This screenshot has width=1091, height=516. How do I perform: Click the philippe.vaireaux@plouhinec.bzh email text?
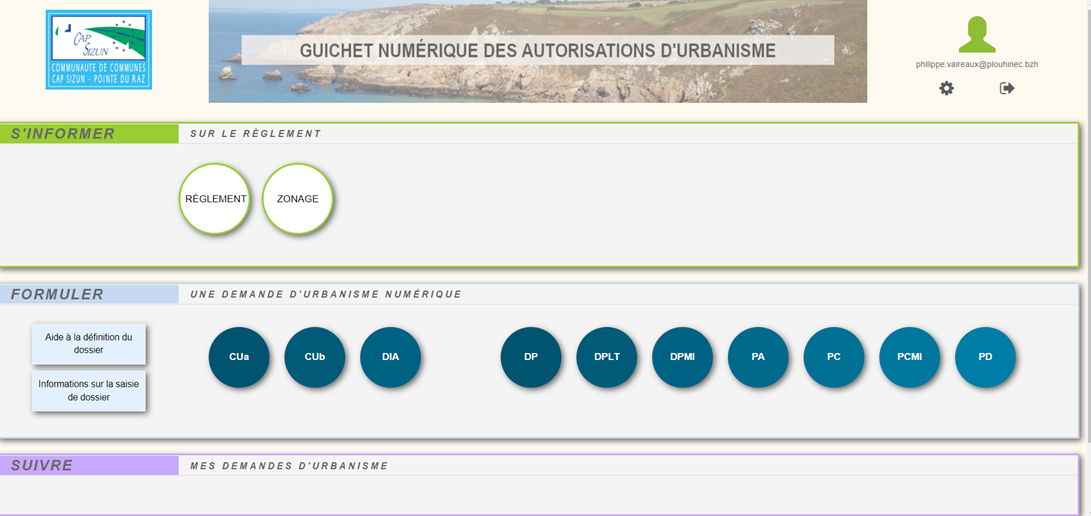pos(977,64)
